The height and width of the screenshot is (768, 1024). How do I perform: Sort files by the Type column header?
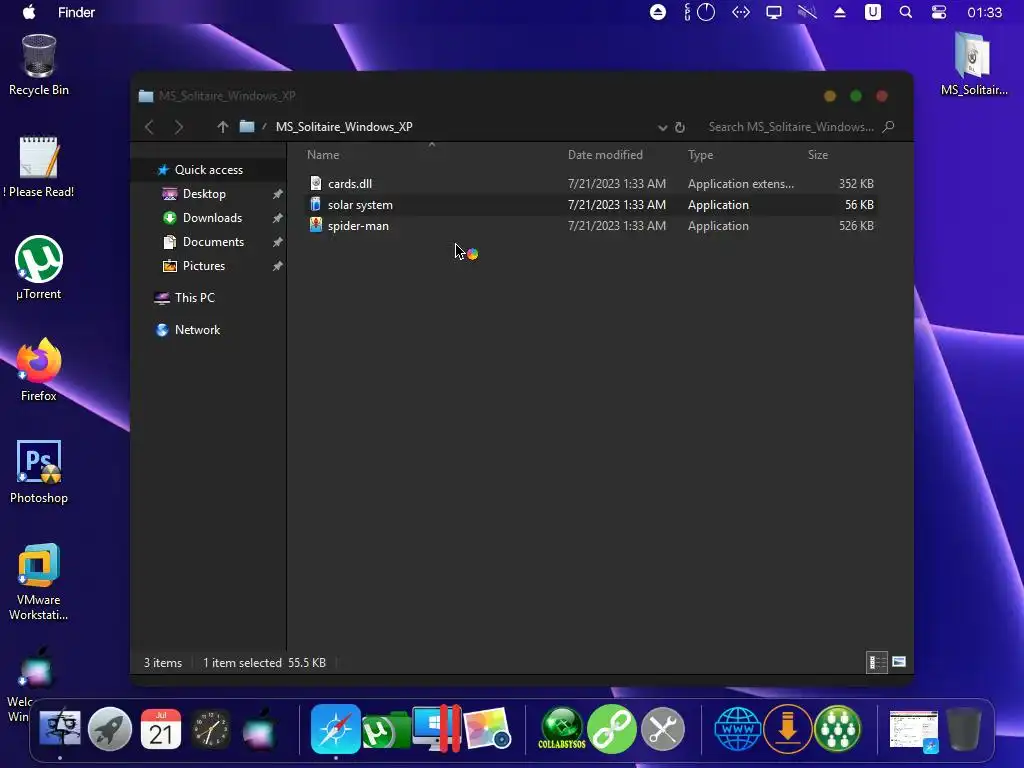click(700, 155)
